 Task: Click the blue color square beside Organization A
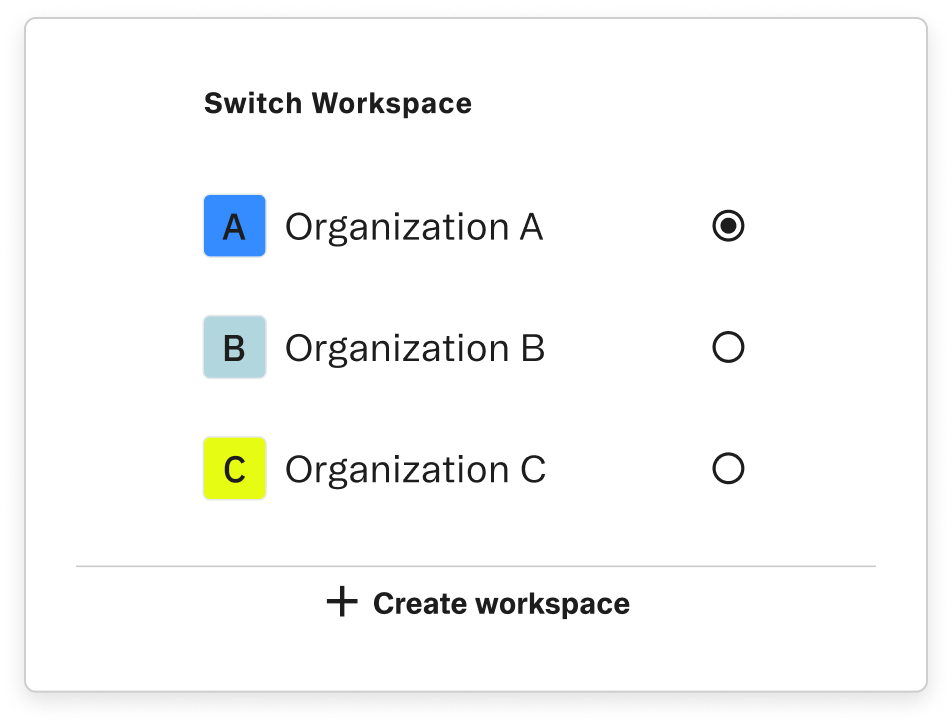click(235, 227)
